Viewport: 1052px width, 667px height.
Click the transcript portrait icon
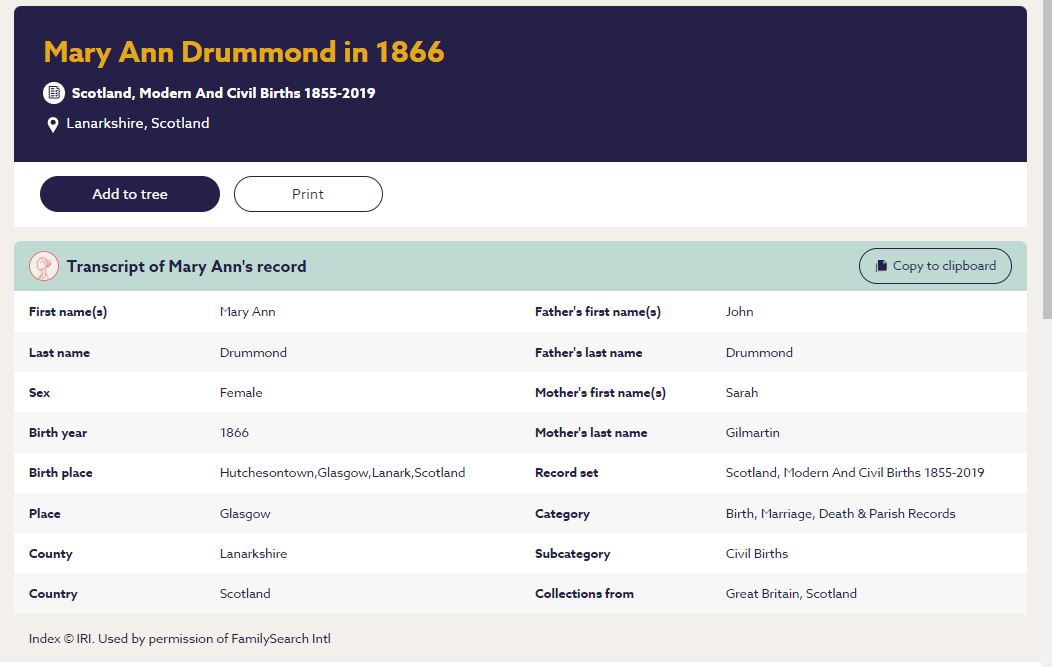44,266
